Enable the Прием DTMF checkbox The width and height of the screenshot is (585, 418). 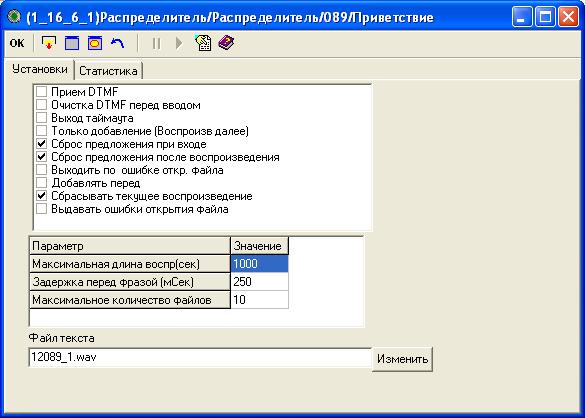pos(41,92)
